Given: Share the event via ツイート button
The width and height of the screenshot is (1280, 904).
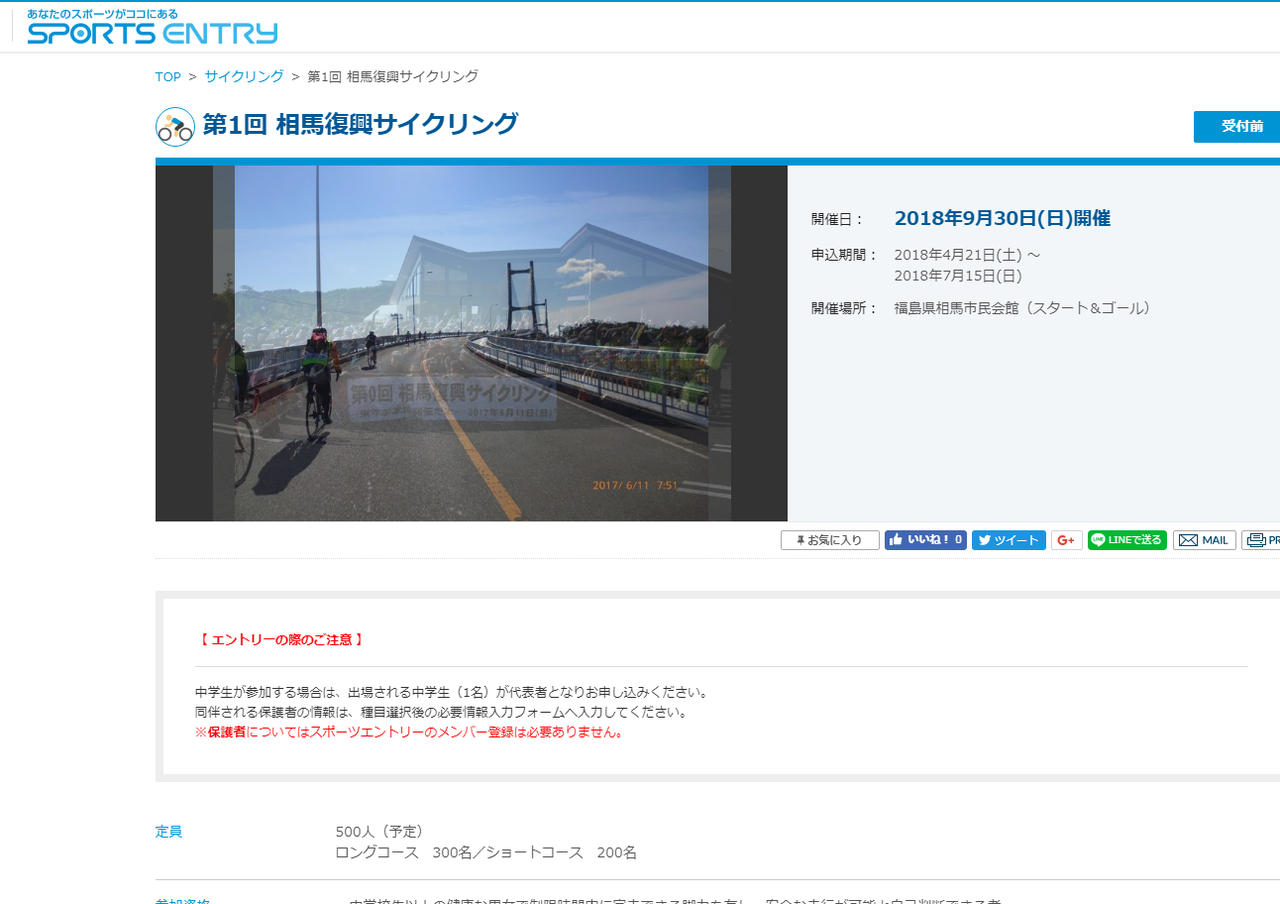Looking at the screenshot, I should (x=1008, y=540).
